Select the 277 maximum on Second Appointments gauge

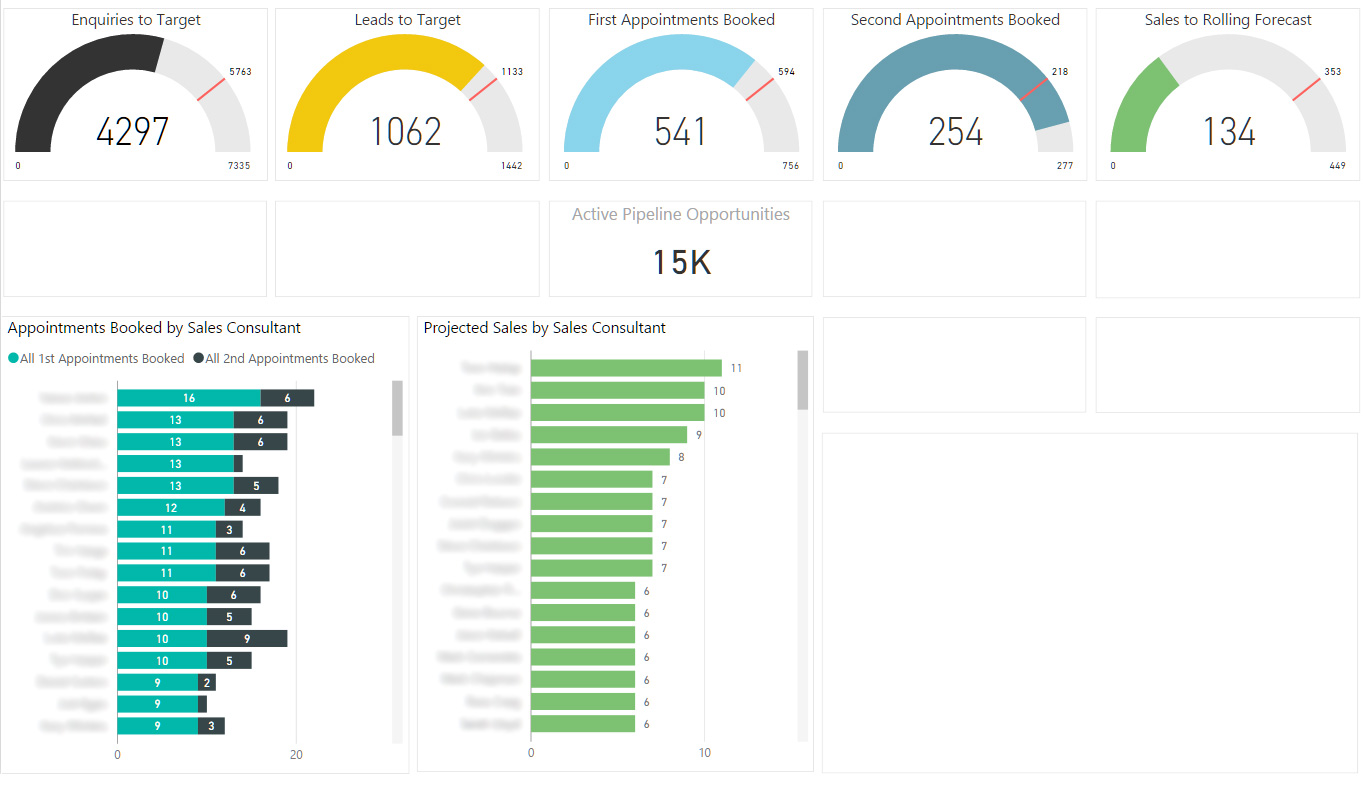click(1064, 166)
